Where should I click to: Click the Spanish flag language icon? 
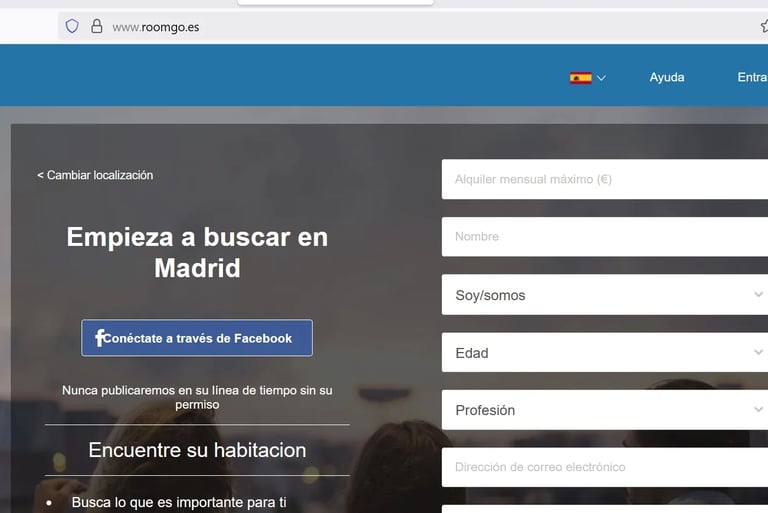coord(580,78)
